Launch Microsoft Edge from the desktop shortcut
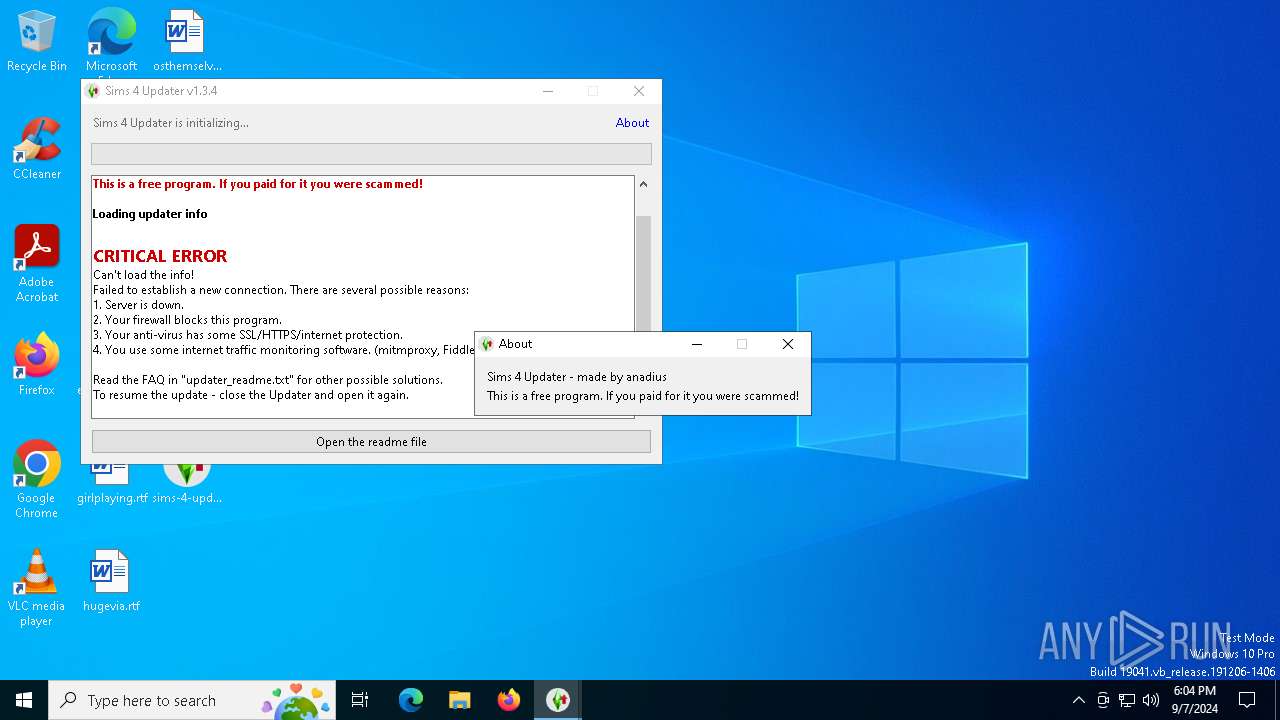Screen dimensions: 1280x720 pos(111,41)
